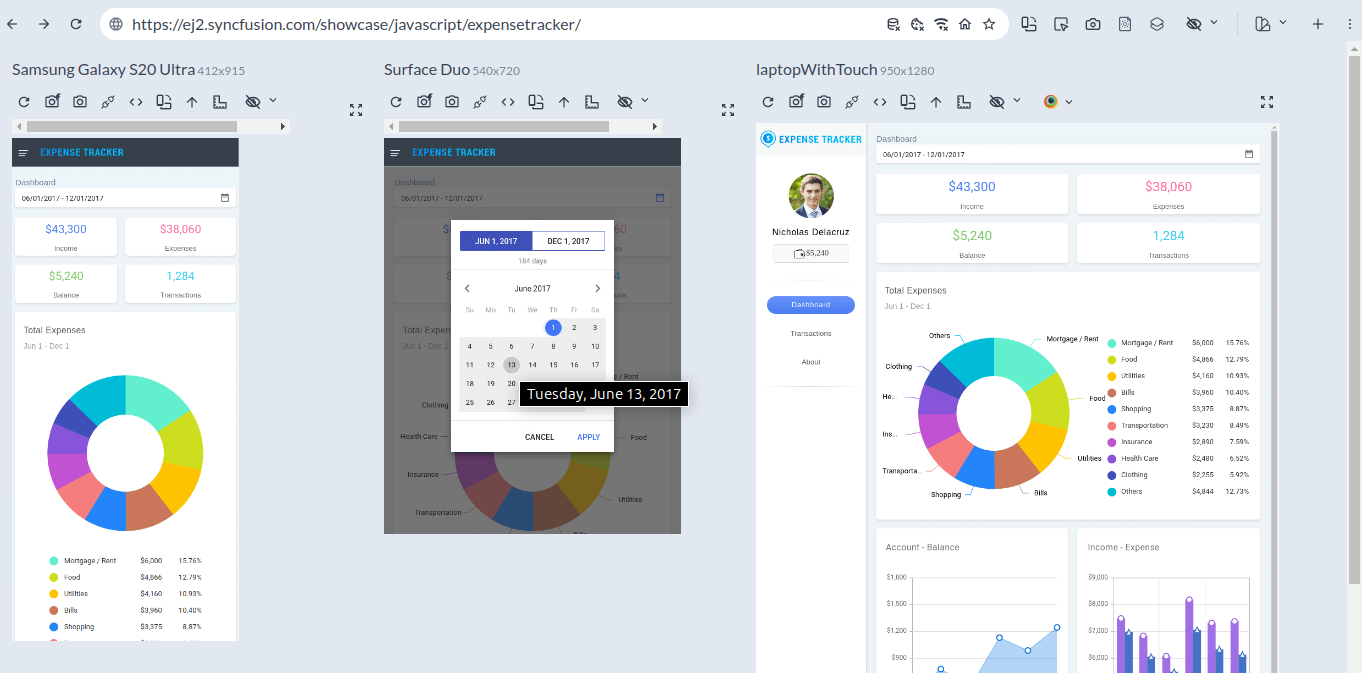
Task: Expand the browser engine dropdown on laptopWithTouch
Action: coord(1069,102)
